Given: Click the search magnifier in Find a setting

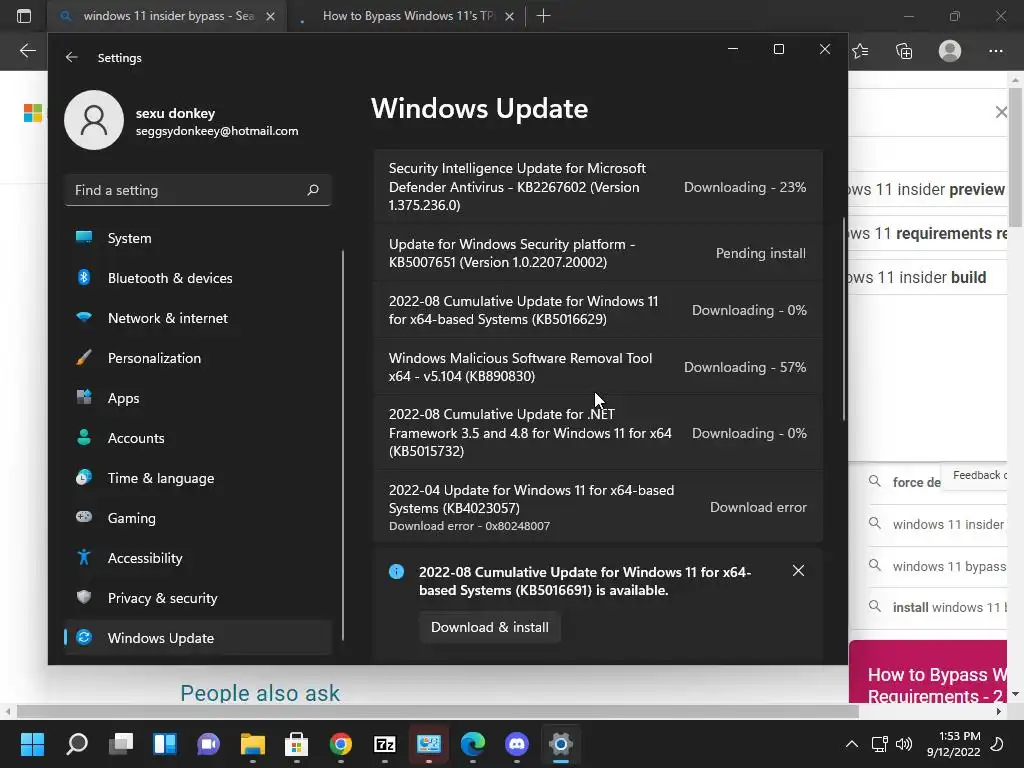Looking at the screenshot, I should 313,190.
